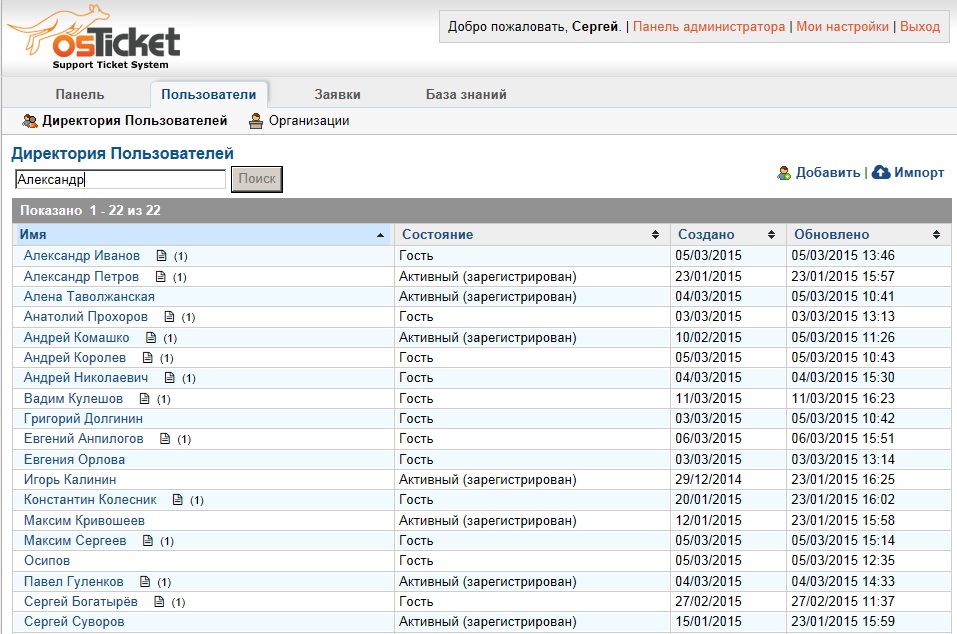Click the Импорт cloud icon
The height and width of the screenshot is (634, 957).
881,173
